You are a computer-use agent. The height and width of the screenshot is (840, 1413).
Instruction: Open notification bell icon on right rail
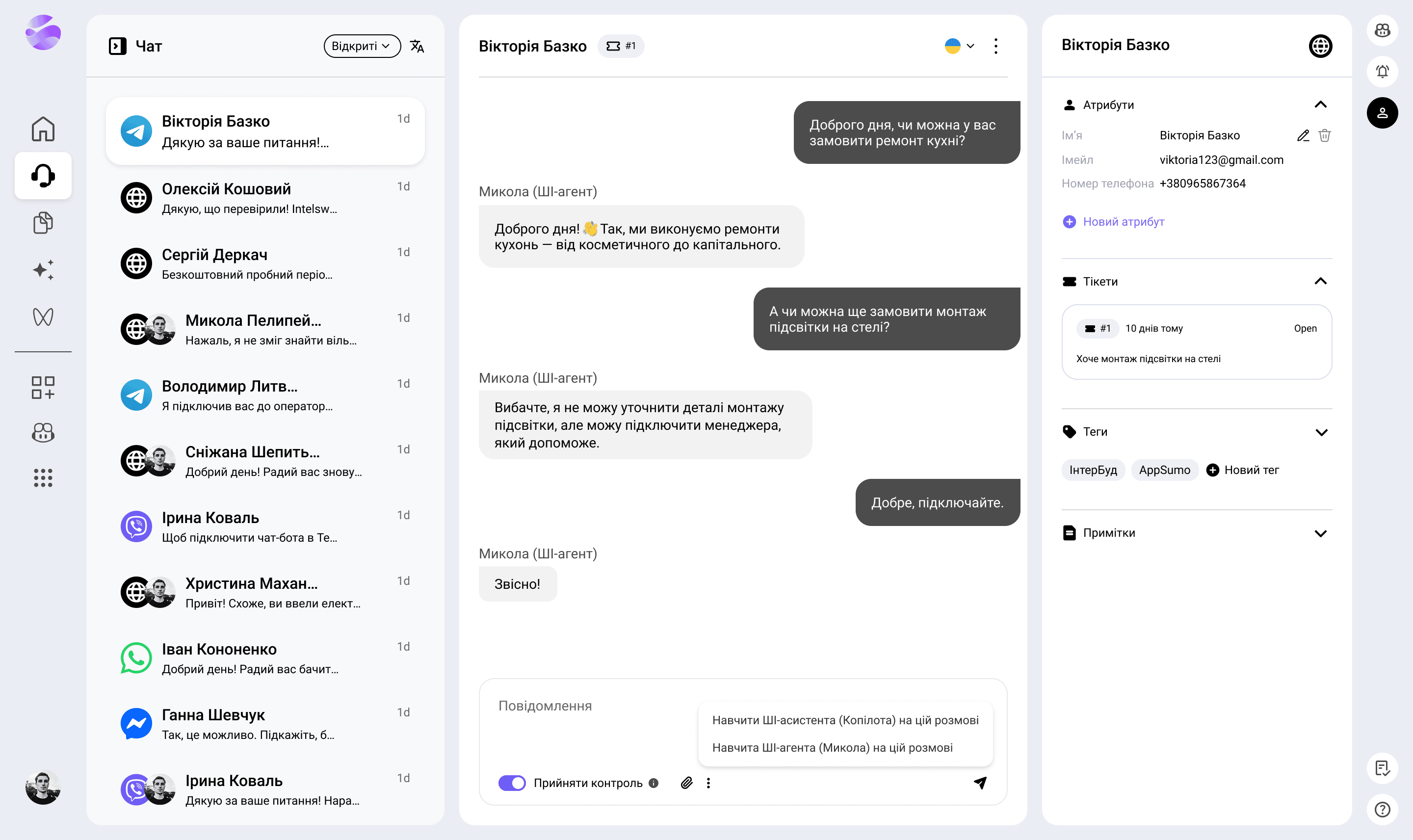pos(1382,71)
